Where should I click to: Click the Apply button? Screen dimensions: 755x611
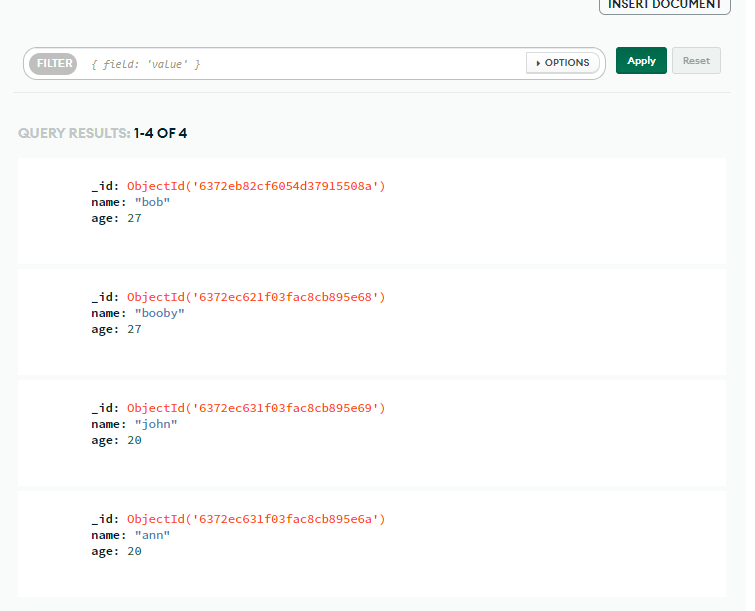click(641, 61)
